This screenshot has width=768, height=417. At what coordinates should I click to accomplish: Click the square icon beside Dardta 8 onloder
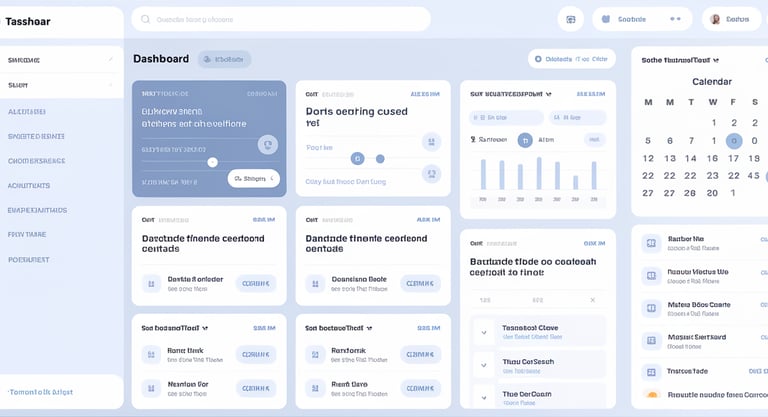(151, 284)
